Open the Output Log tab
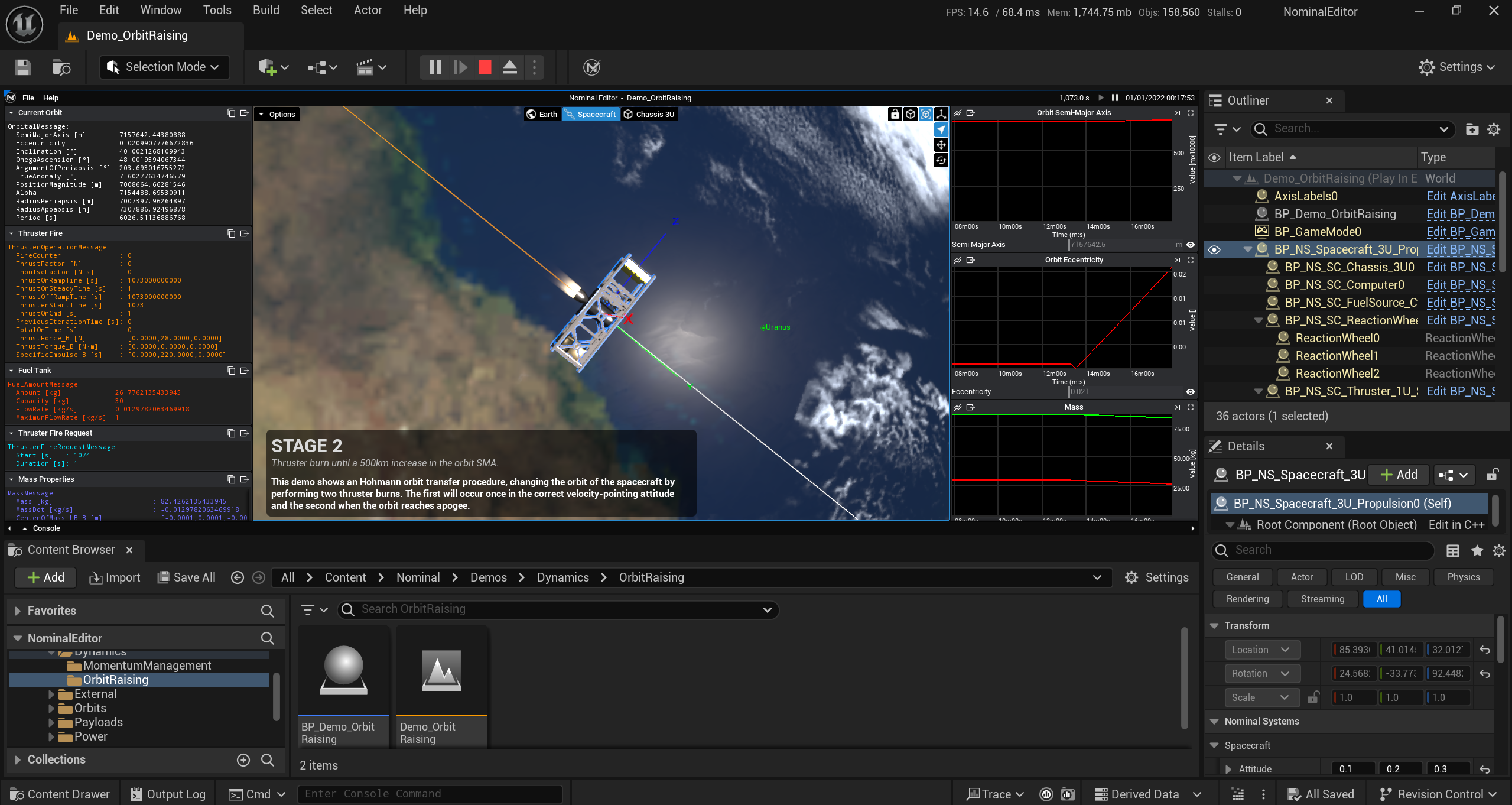 (x=168, y=794)
